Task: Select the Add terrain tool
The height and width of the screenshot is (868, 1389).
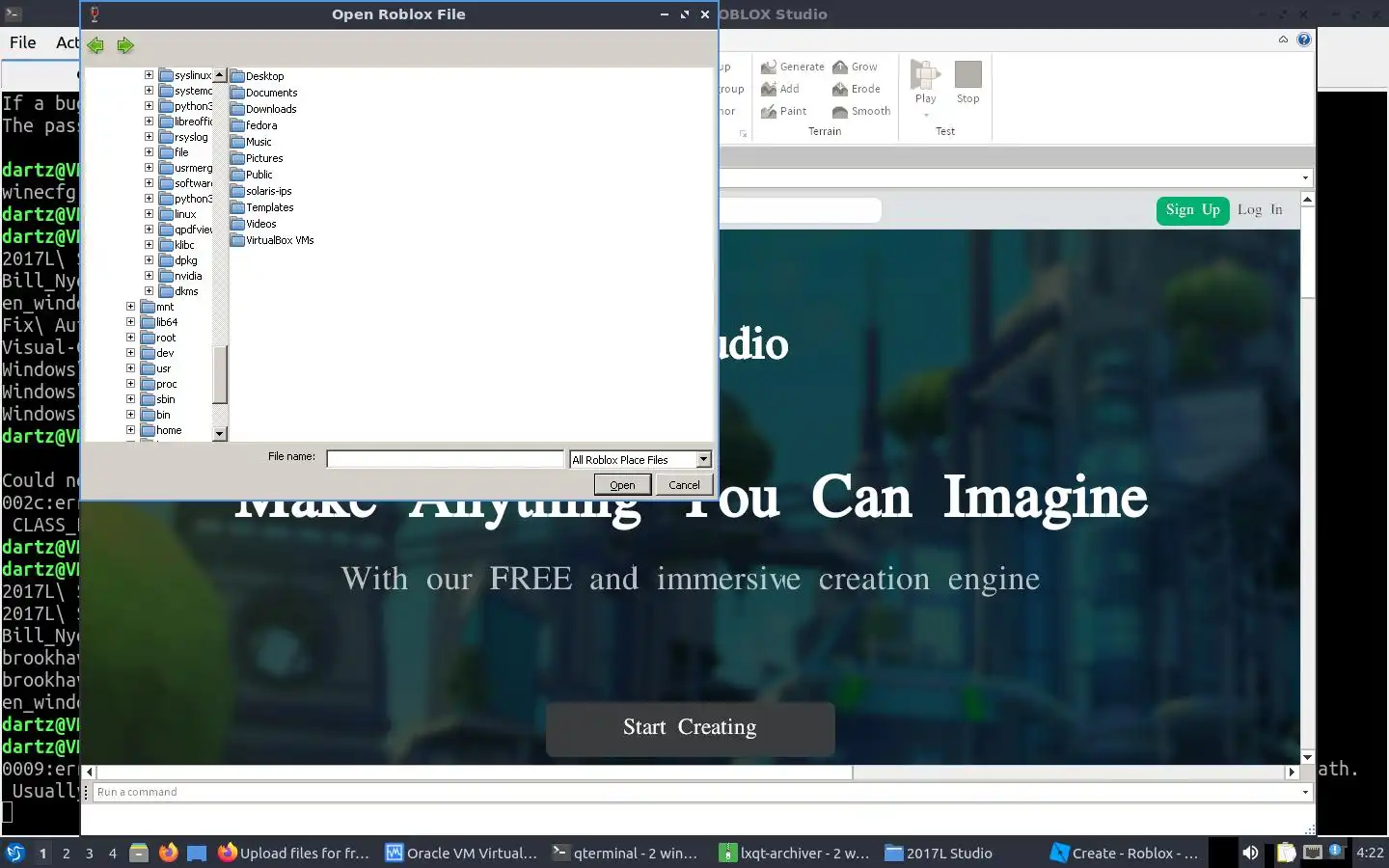Action: click(x=780, y=89)
